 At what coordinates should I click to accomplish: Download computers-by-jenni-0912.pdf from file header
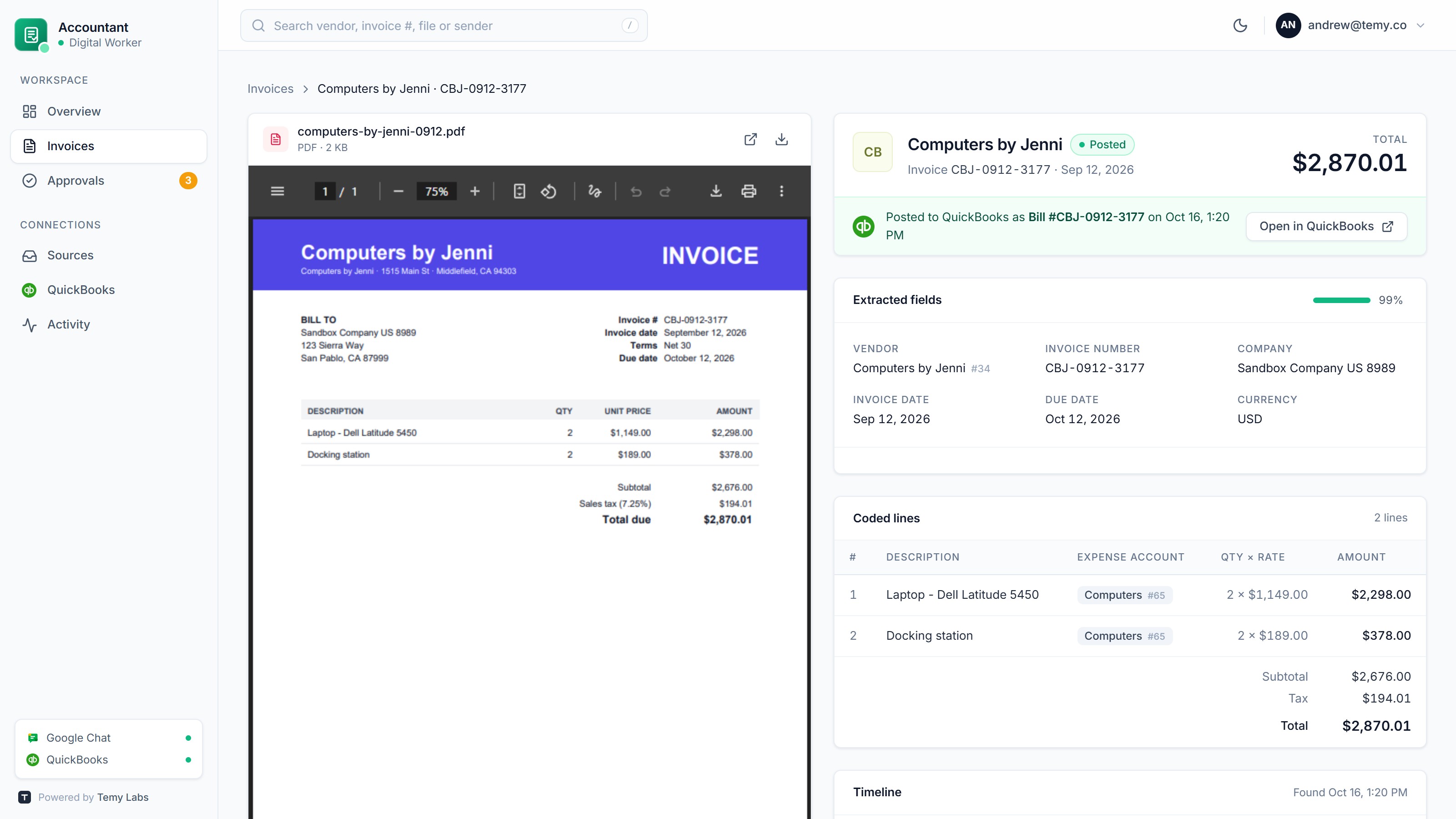click(x=782, y=139)
